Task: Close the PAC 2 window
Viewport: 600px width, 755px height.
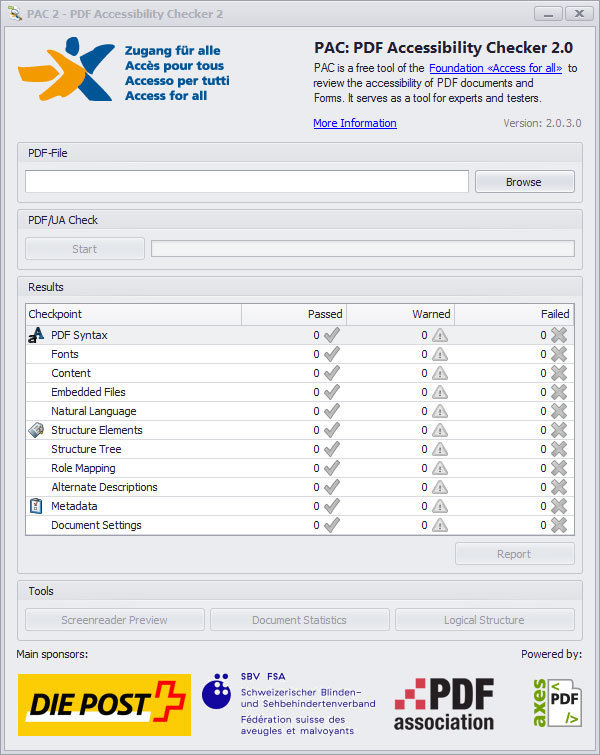Action: pyautogui.click(x=579, y=13)
